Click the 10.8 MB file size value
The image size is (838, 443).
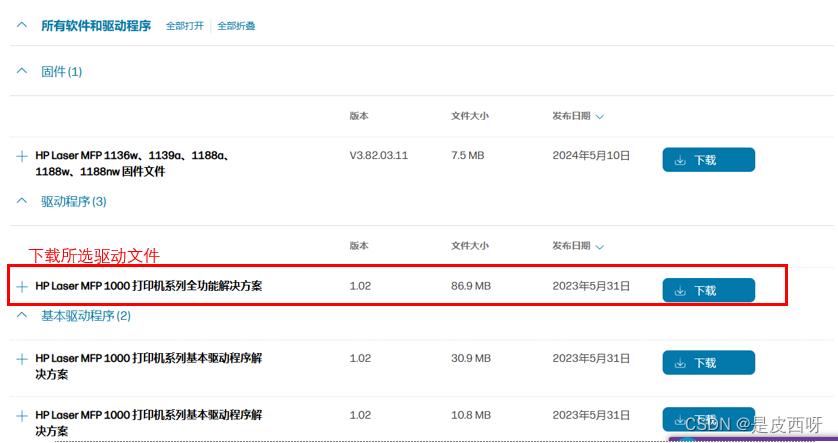[x=471, y=415]
